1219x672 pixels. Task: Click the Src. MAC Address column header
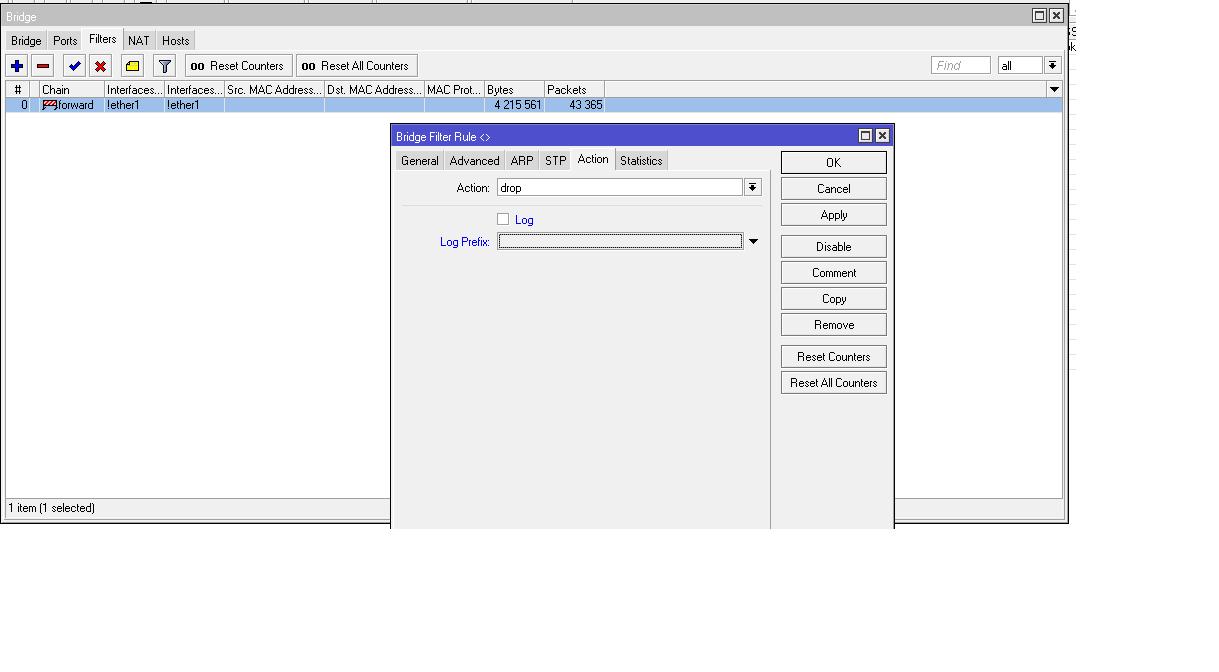[274, 90]
